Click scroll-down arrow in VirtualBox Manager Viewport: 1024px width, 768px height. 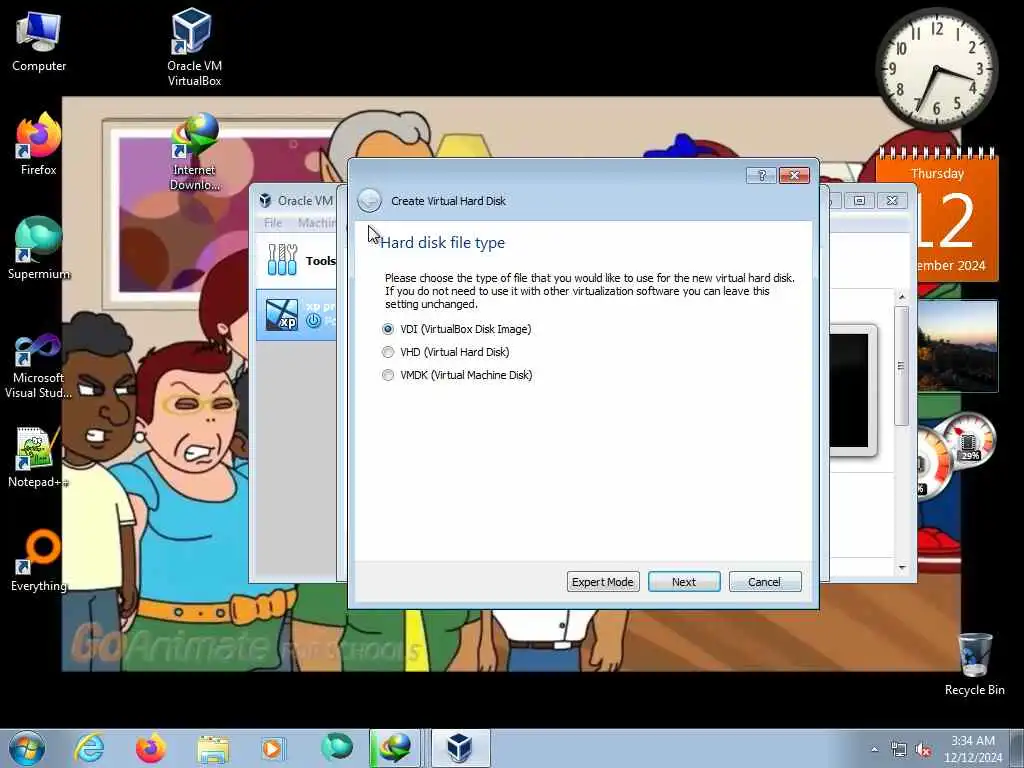click(902, 568)
